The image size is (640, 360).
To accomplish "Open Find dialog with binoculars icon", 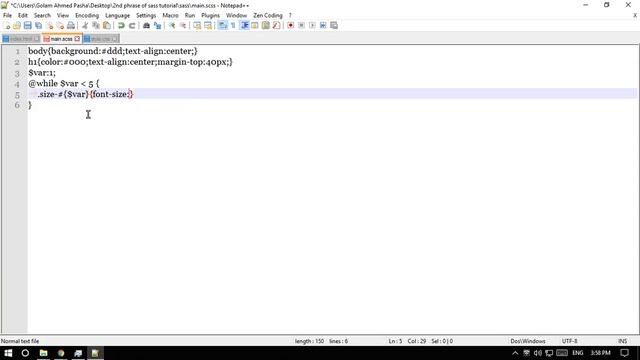I will tap(146, 25).
